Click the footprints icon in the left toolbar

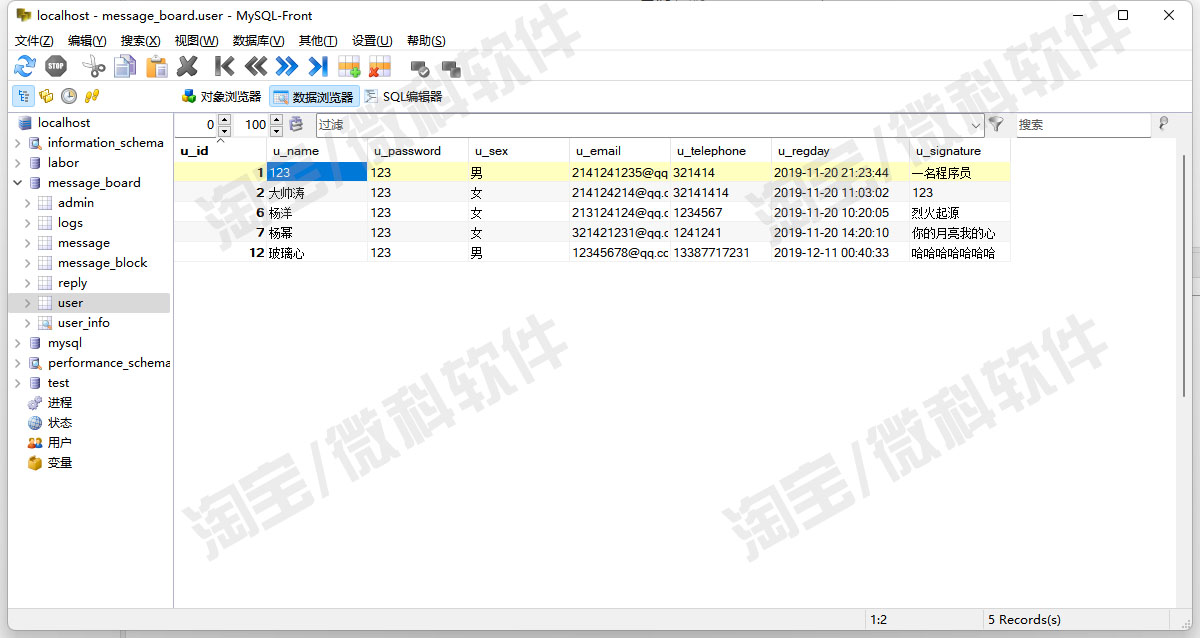(92, 96)
